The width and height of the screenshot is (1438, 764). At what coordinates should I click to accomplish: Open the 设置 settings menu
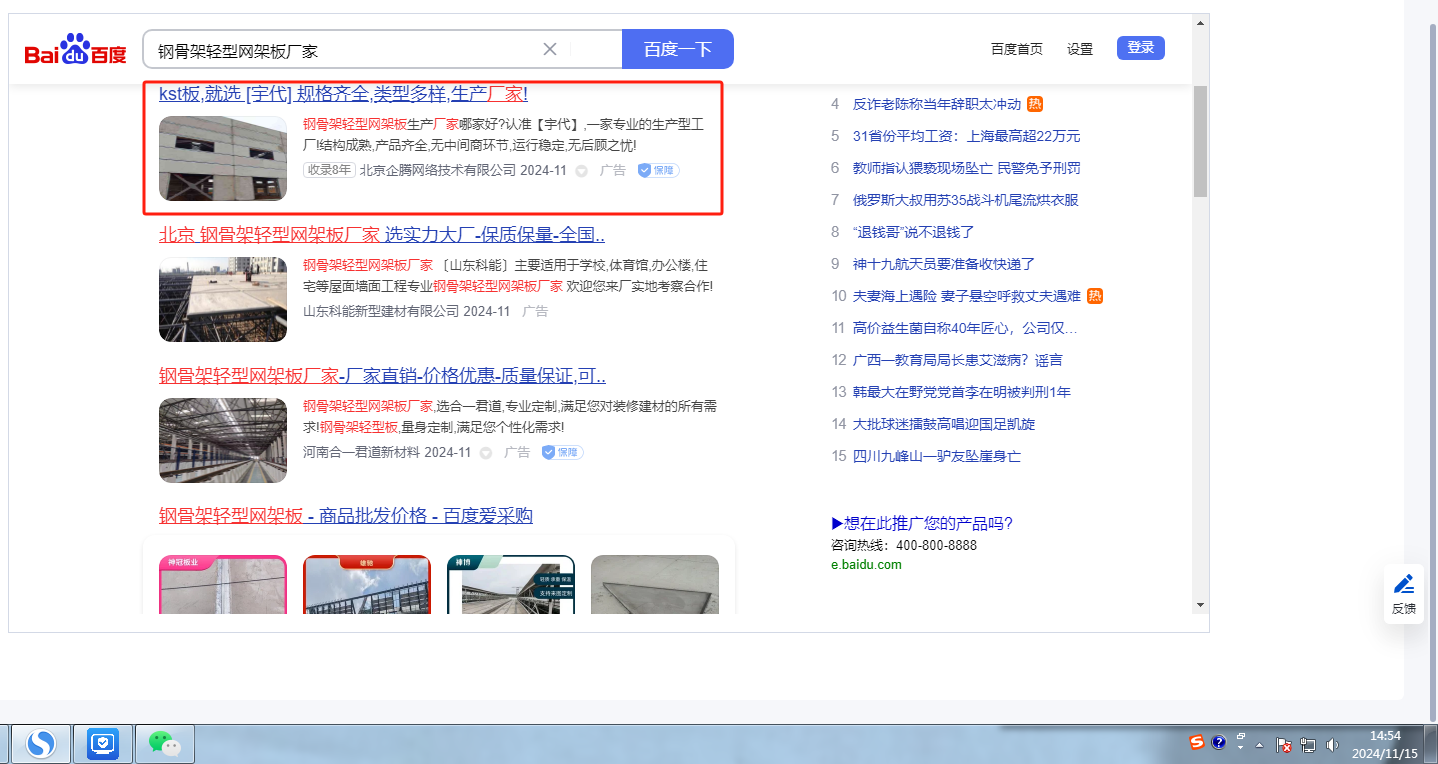click(x=1080, y=49)
